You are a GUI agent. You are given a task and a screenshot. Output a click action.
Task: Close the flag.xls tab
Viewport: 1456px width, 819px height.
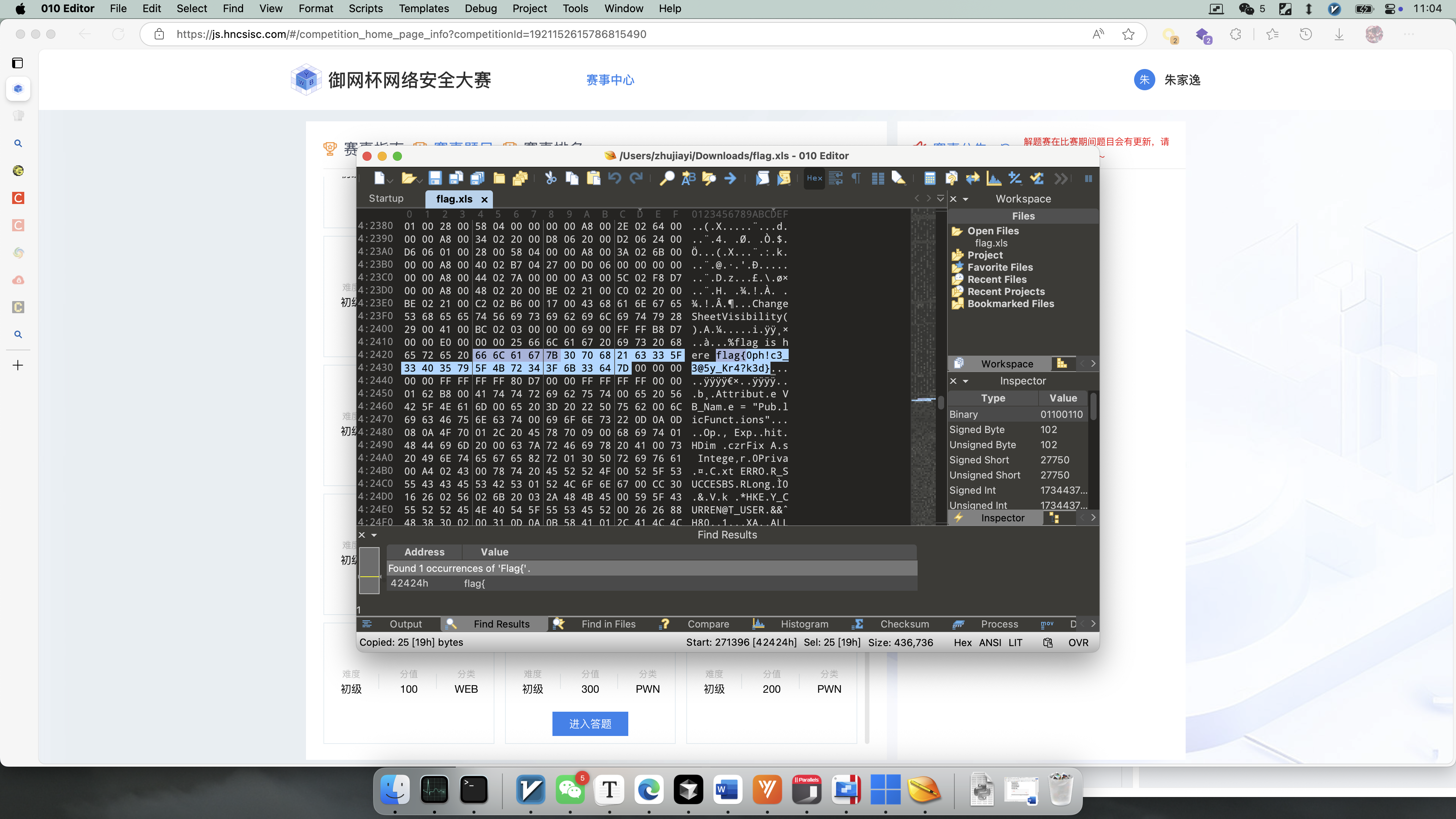click(x=485, y=199)
